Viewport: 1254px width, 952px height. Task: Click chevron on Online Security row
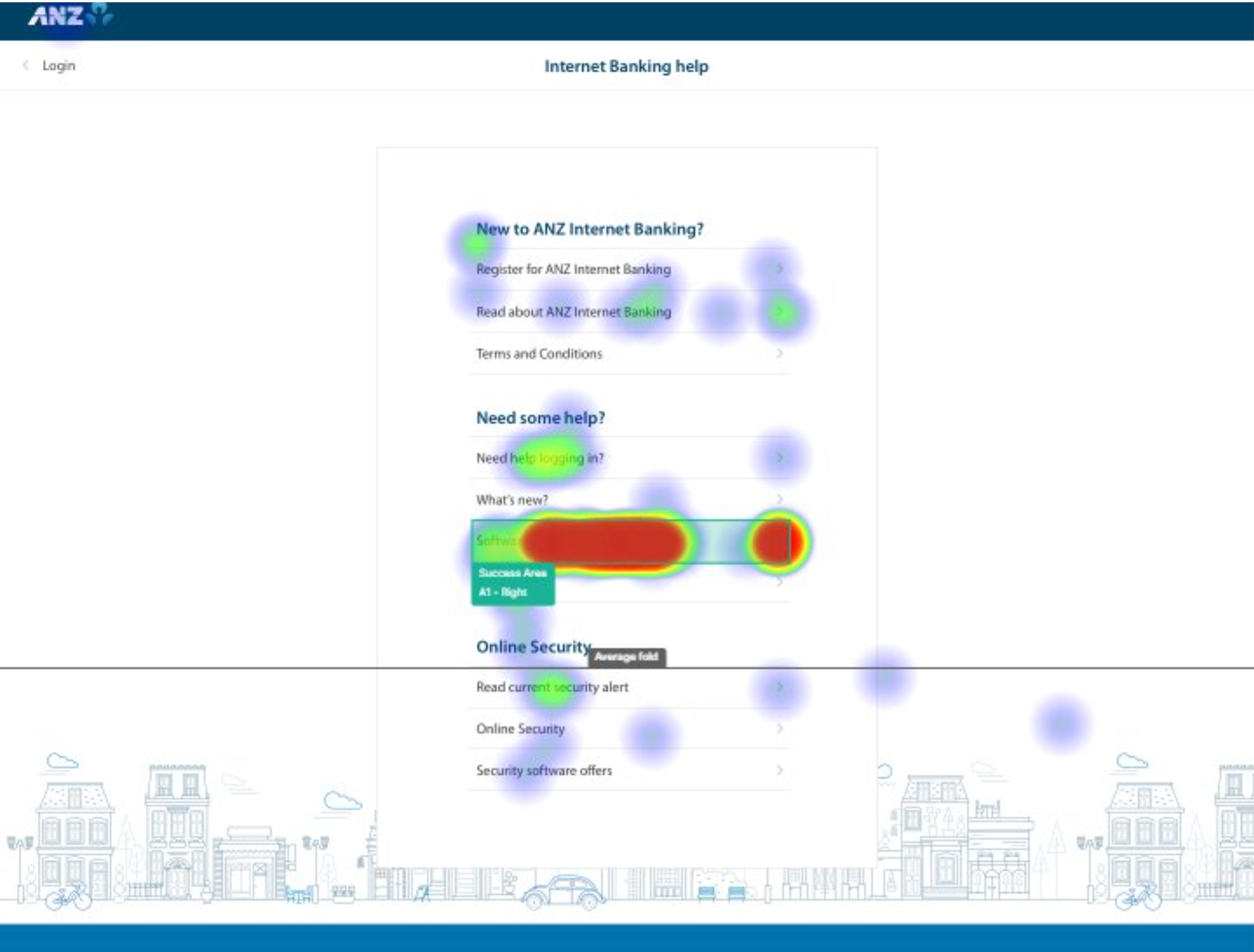[x=779, y=728]
